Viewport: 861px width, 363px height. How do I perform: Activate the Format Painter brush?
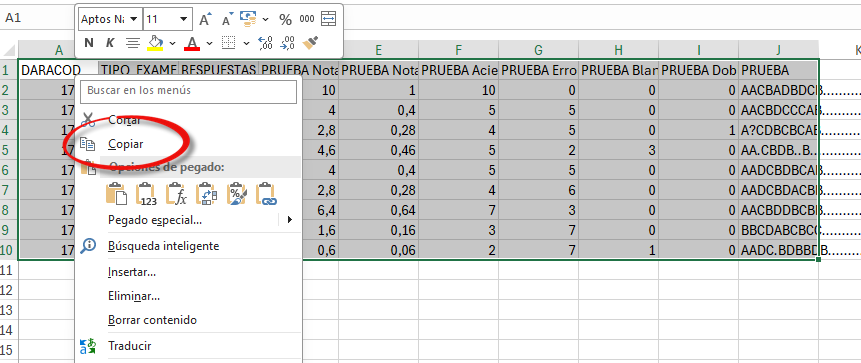tap(310, 43)
